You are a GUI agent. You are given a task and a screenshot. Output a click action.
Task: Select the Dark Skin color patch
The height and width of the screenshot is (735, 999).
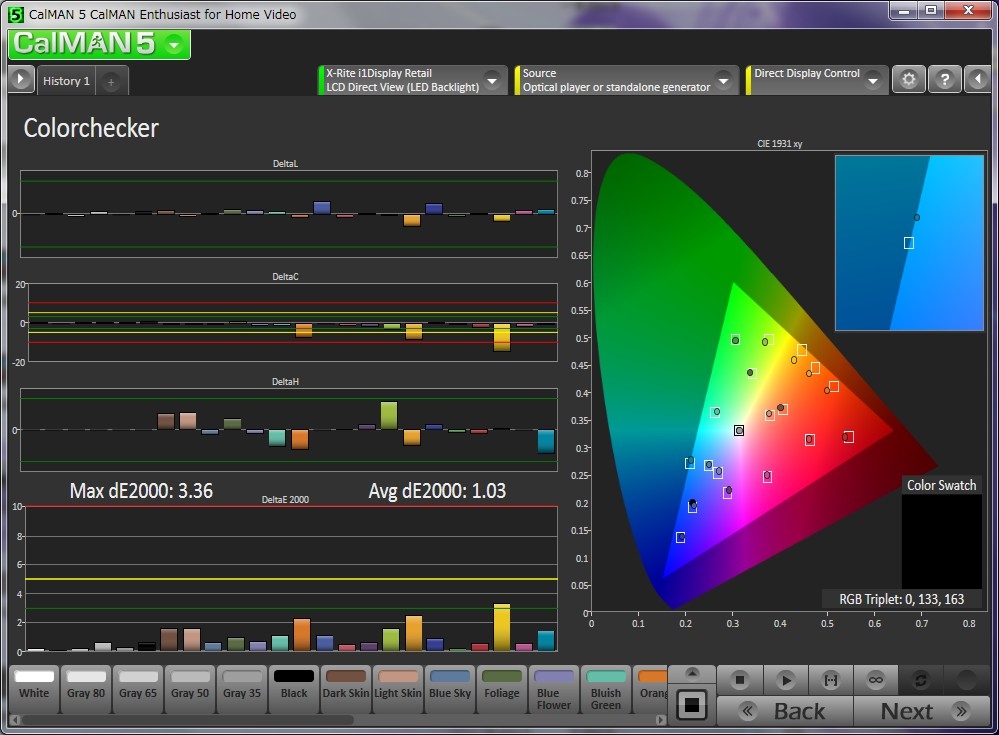point(346,685)
